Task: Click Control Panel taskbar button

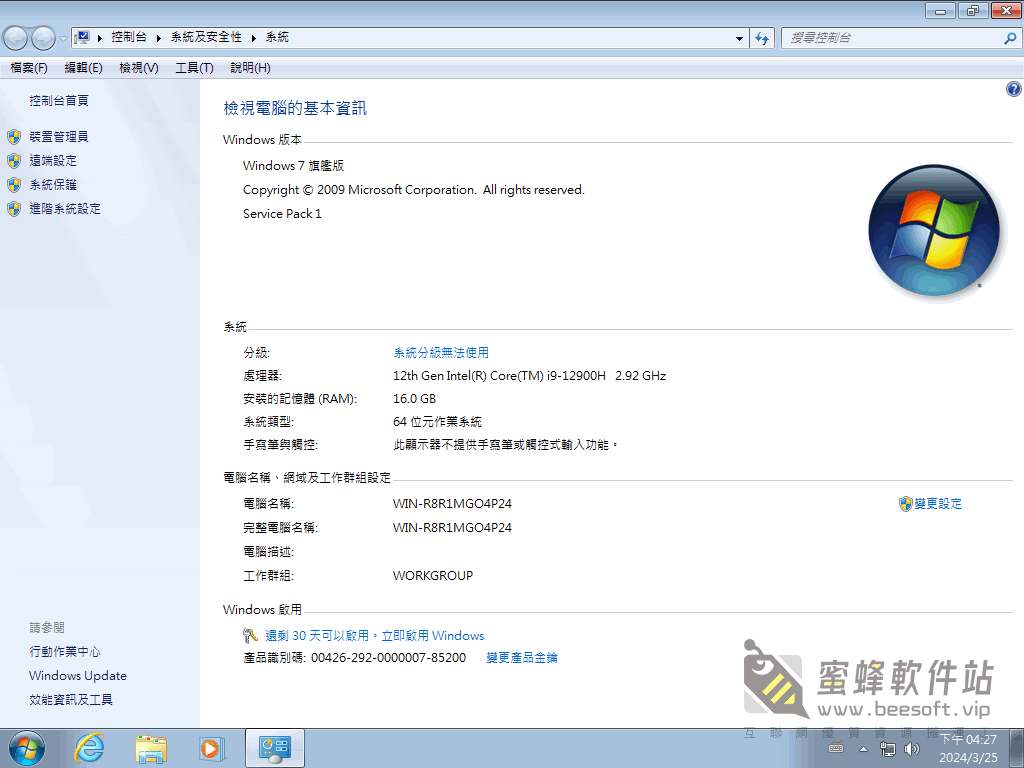Action: pos(275,748)
